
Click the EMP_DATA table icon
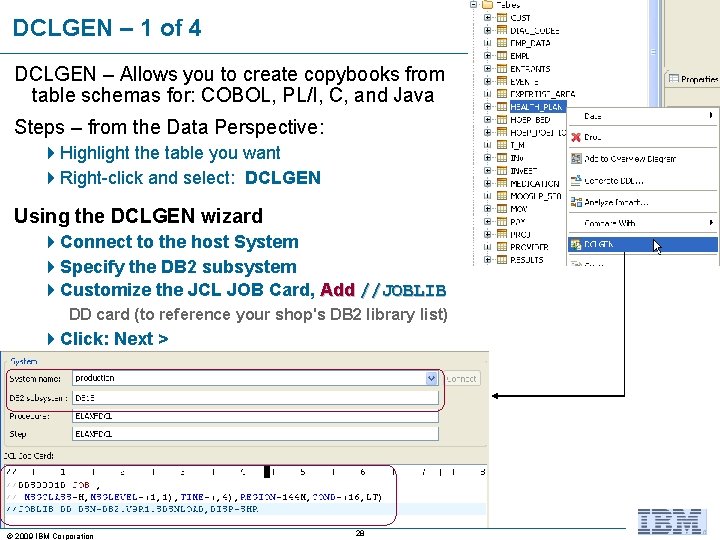pyautogui.click(x=502, y=43)
